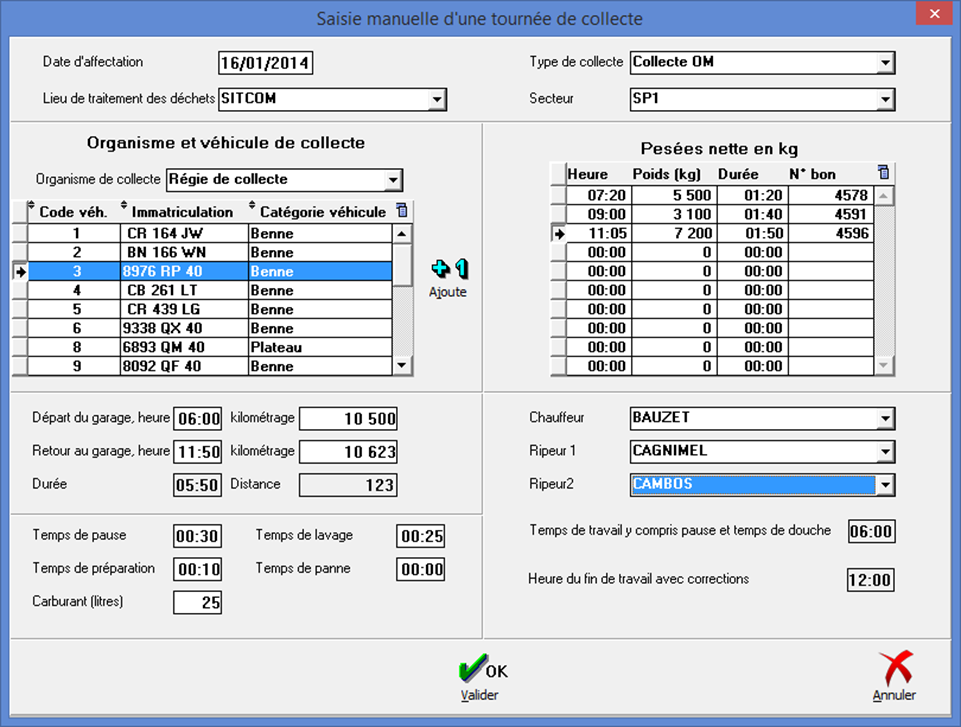The image size is (961, 727).
Task: Open the Lieu de traitement des déchets dropdown
Action: [436, 99]
